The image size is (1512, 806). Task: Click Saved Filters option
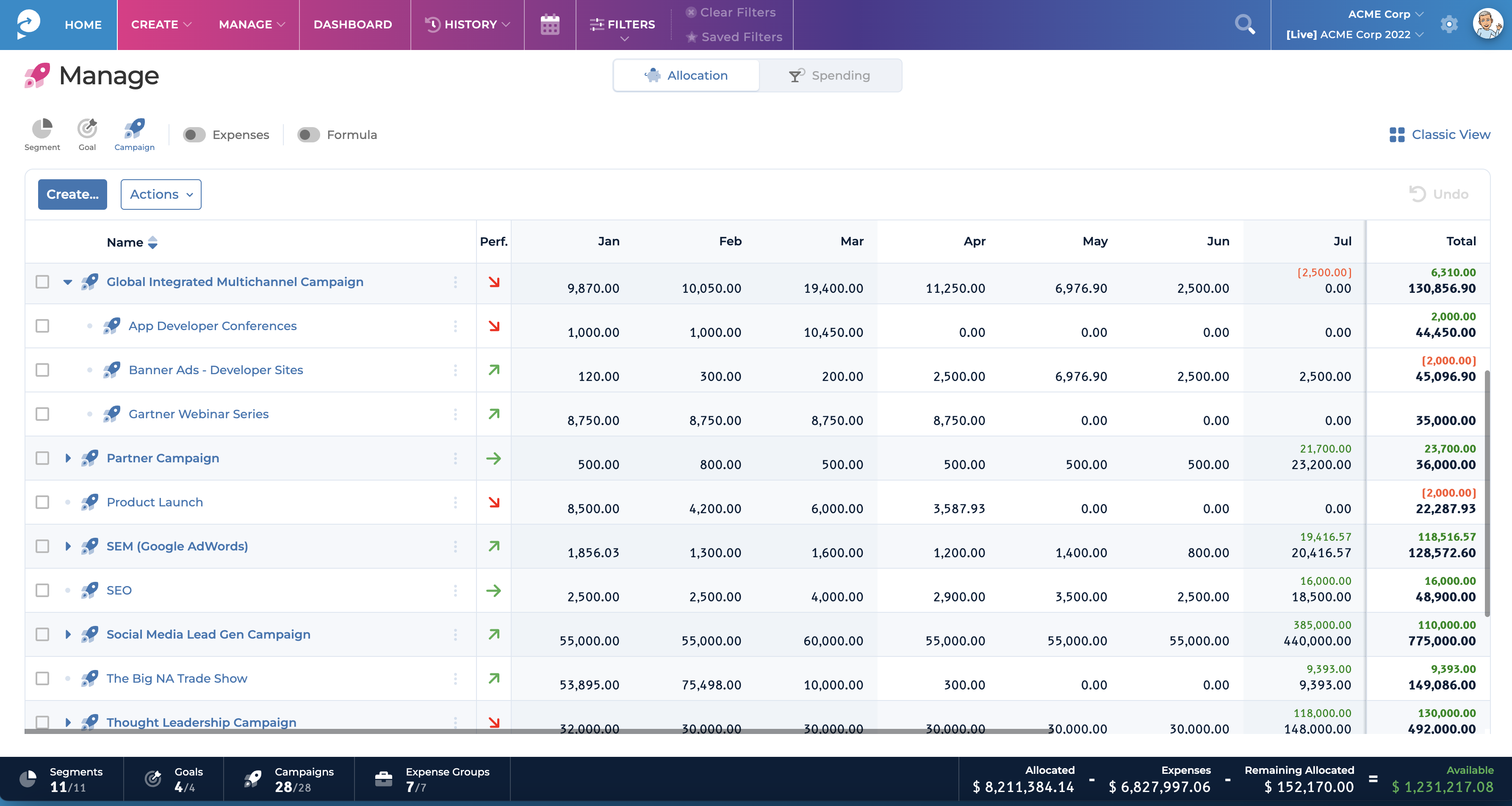pos(734,37)
